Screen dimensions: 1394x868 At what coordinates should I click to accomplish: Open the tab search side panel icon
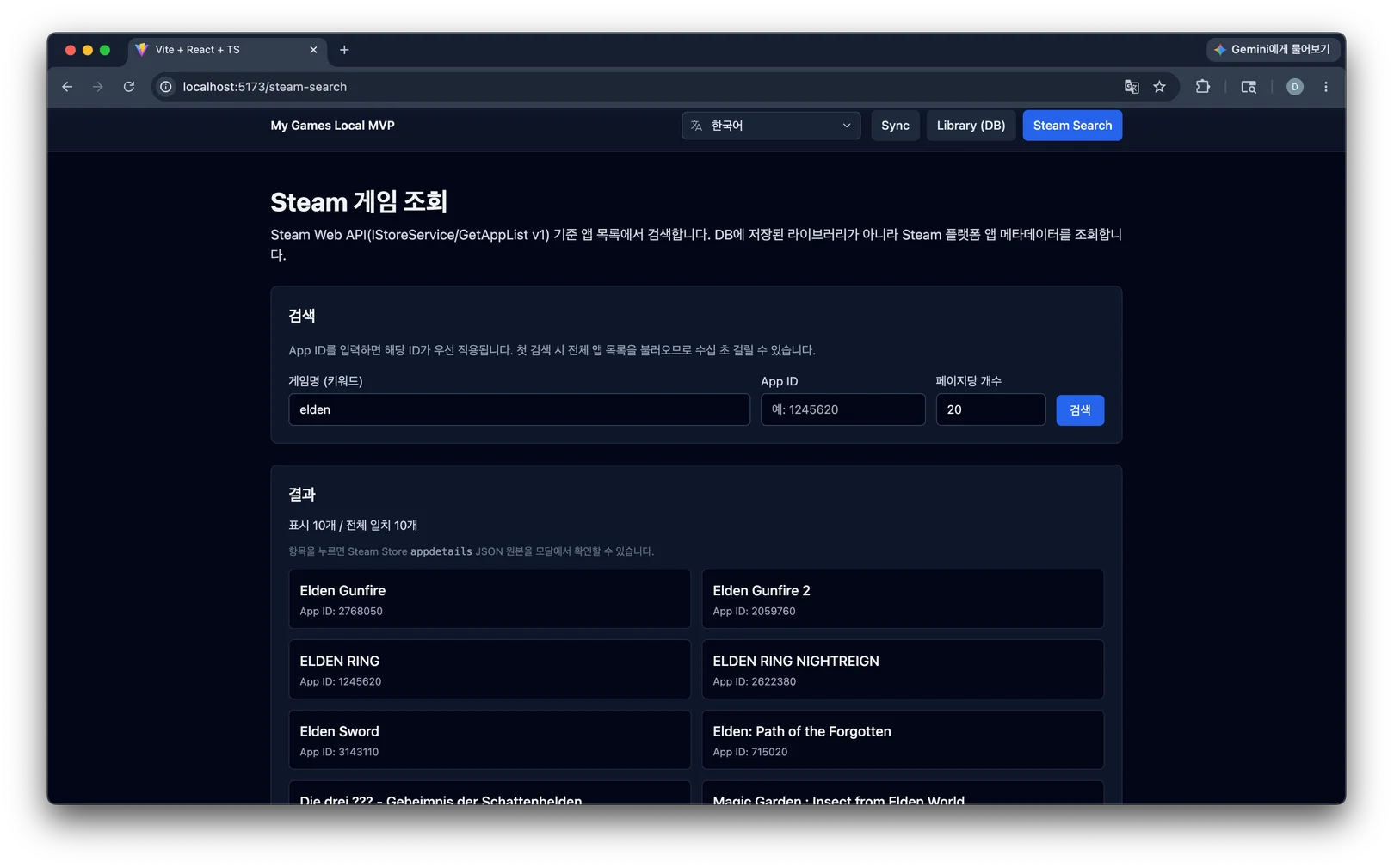click(1249, 87)
